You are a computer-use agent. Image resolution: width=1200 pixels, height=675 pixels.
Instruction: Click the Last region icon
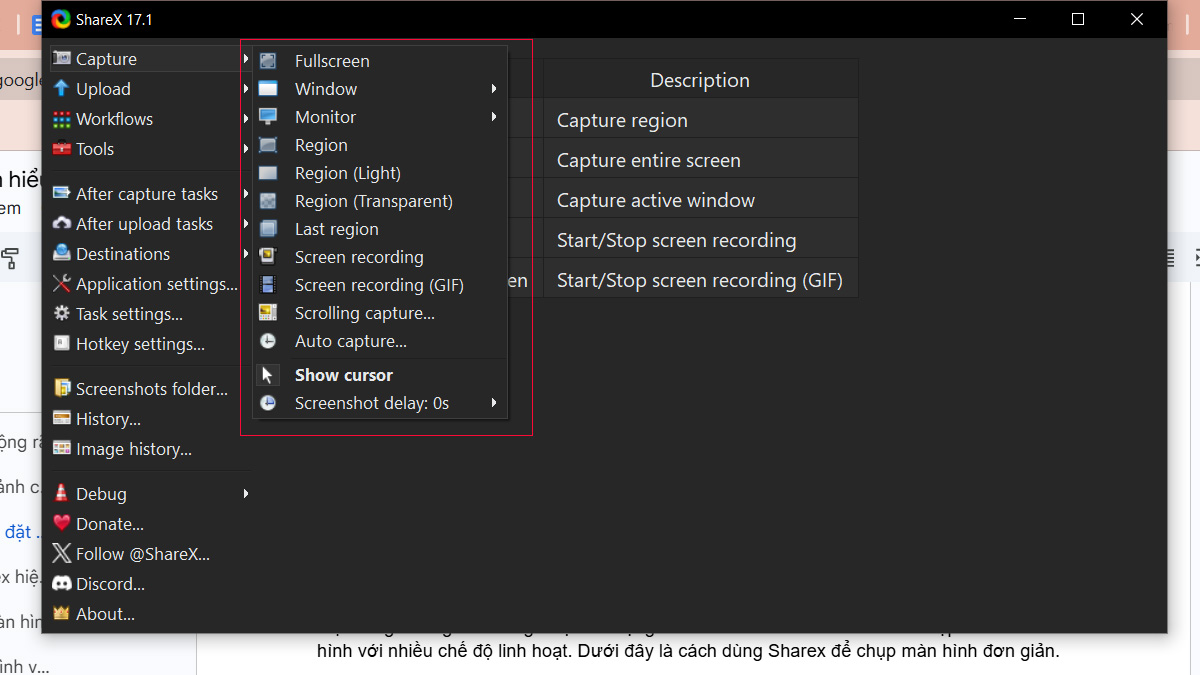click(x=268, y=229)
